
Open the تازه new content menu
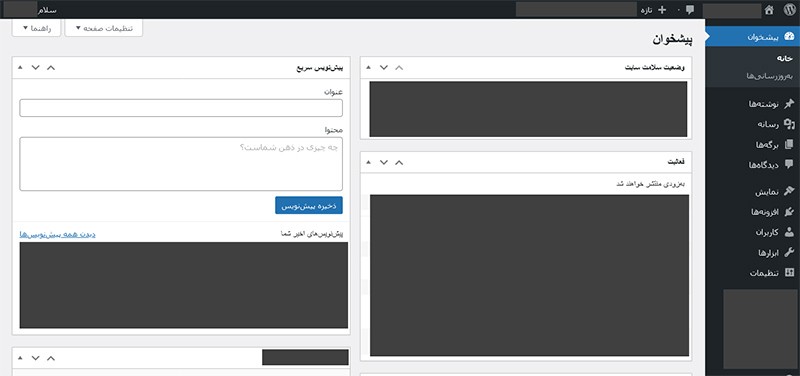point(653,10)
